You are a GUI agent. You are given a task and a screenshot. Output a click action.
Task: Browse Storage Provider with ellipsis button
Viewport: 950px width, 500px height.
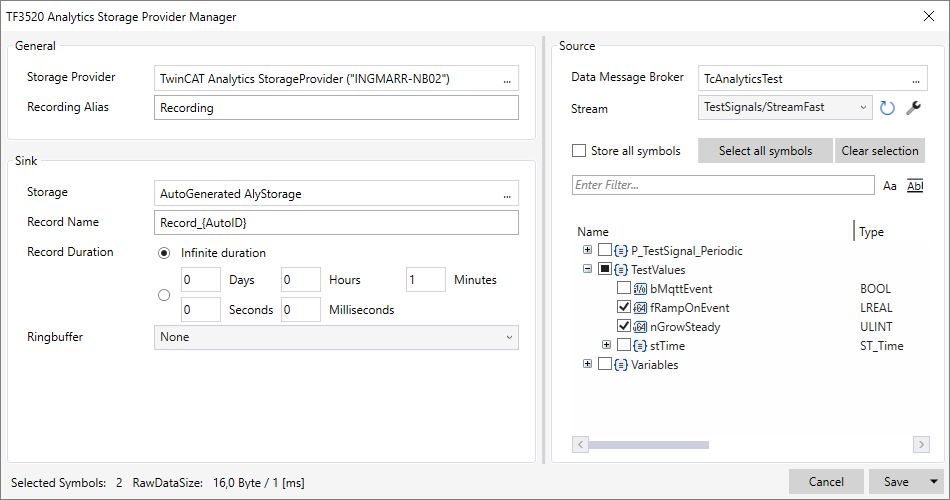[x=507, y=79]
